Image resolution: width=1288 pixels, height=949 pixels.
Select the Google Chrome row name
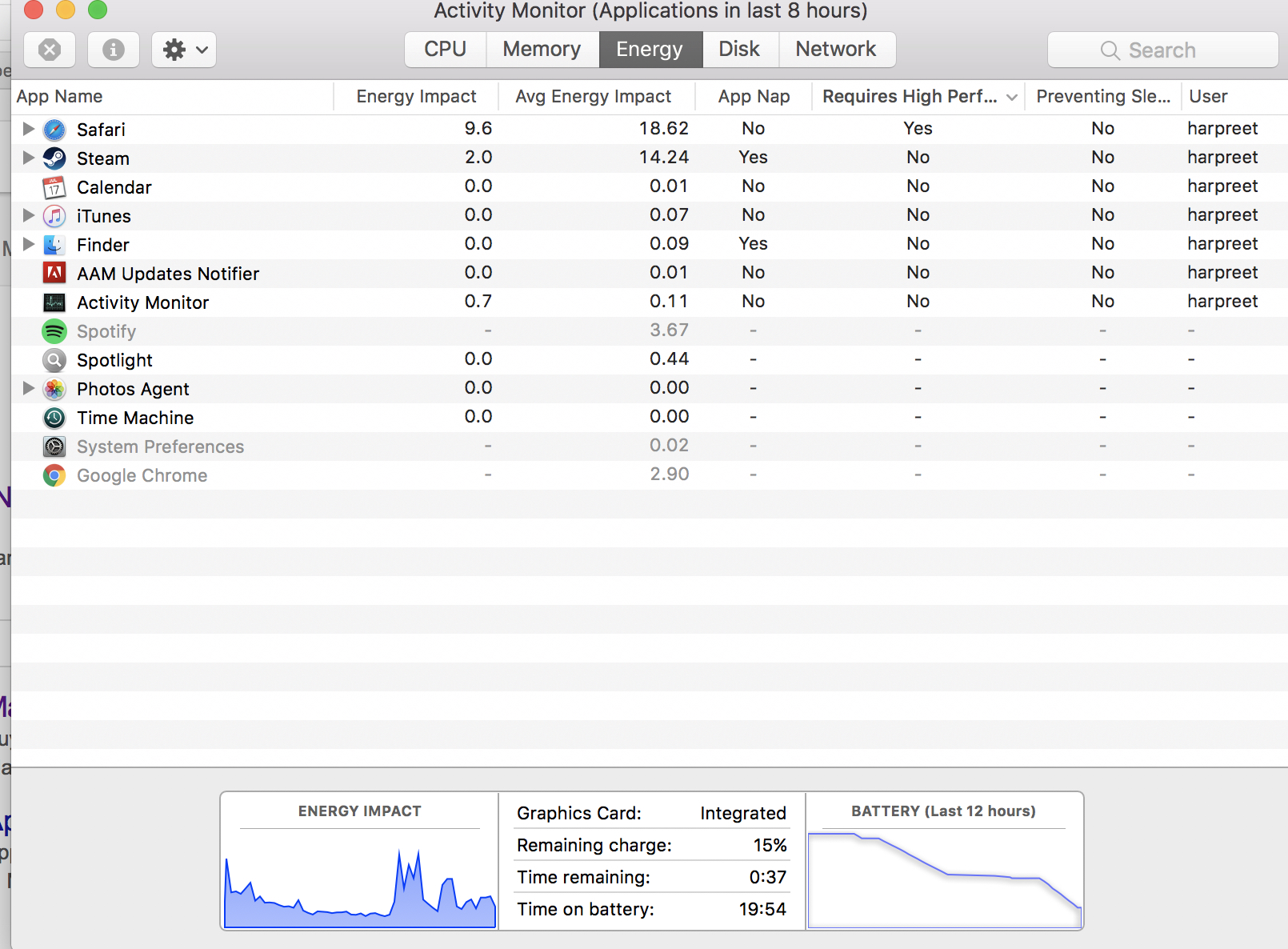pos(142,475)
